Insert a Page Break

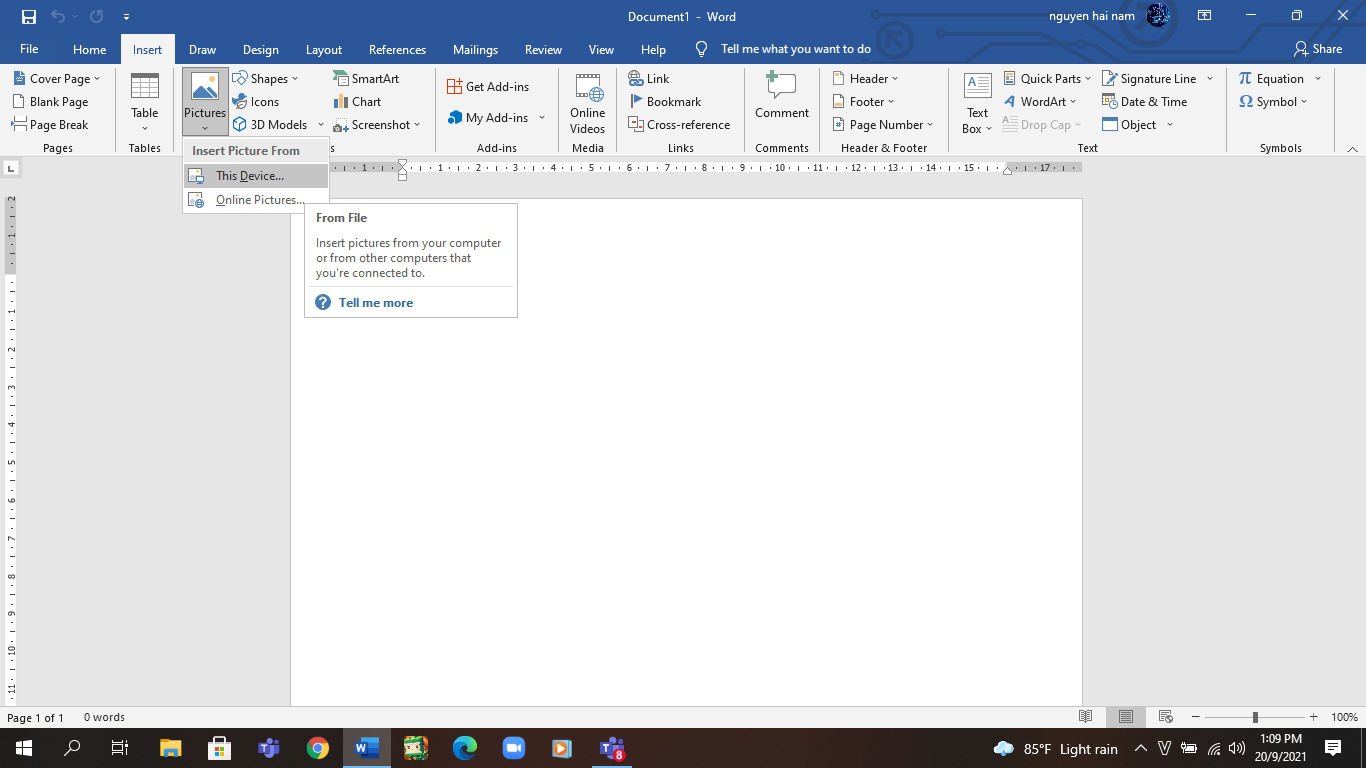click(50, 125)
